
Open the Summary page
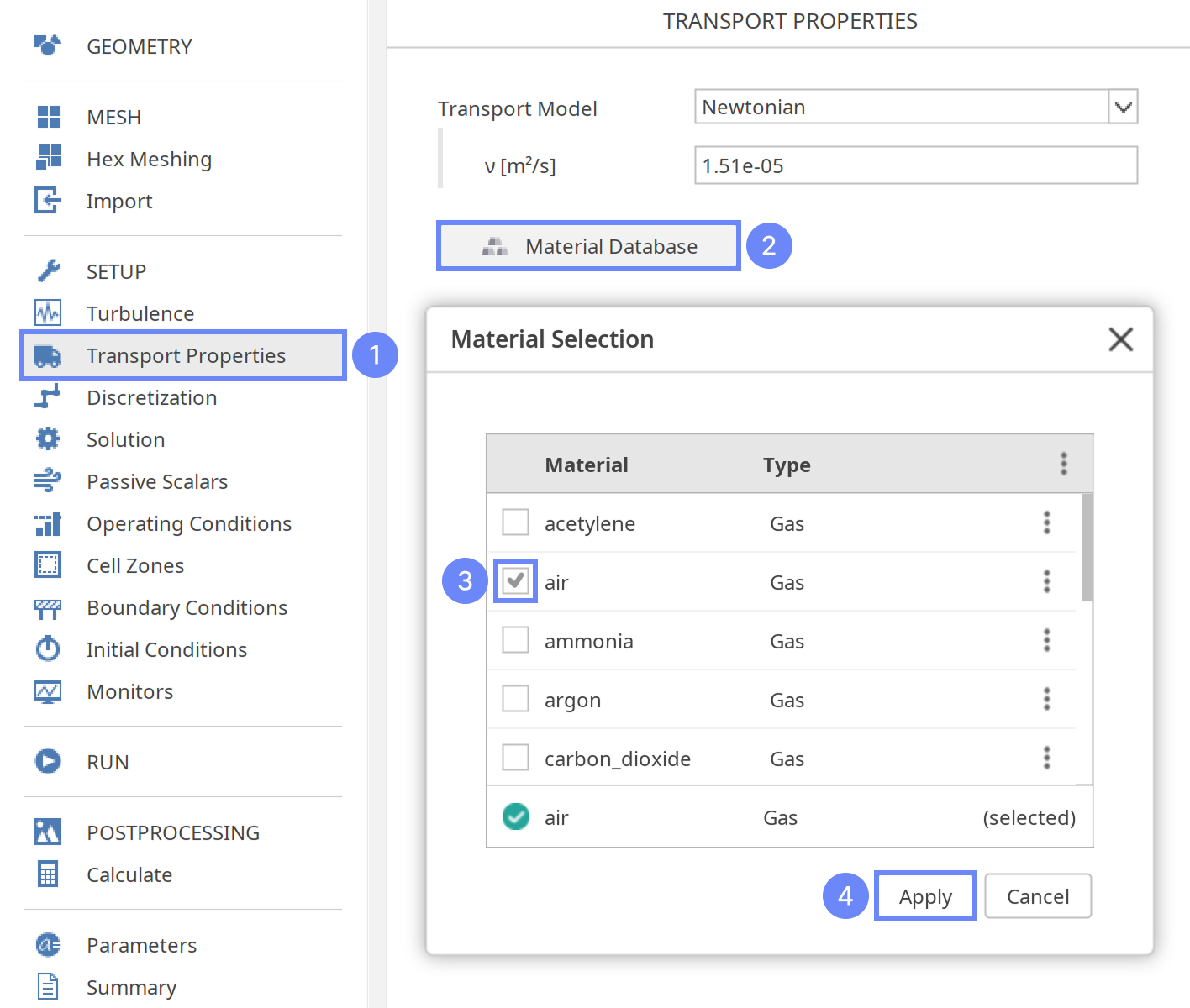(48, 987)
